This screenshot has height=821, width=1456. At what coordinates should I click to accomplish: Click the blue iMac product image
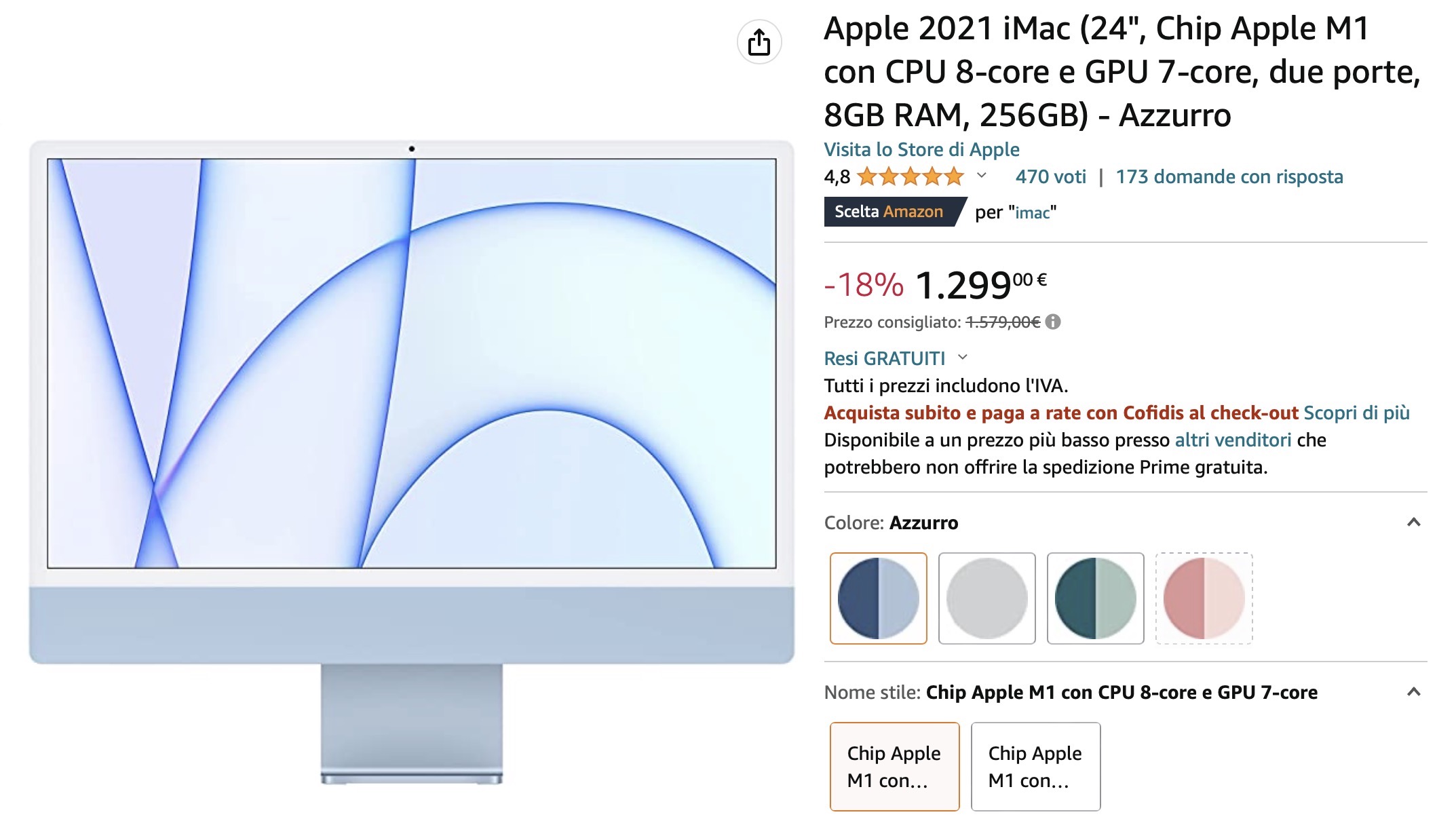(x=412, y=463)
